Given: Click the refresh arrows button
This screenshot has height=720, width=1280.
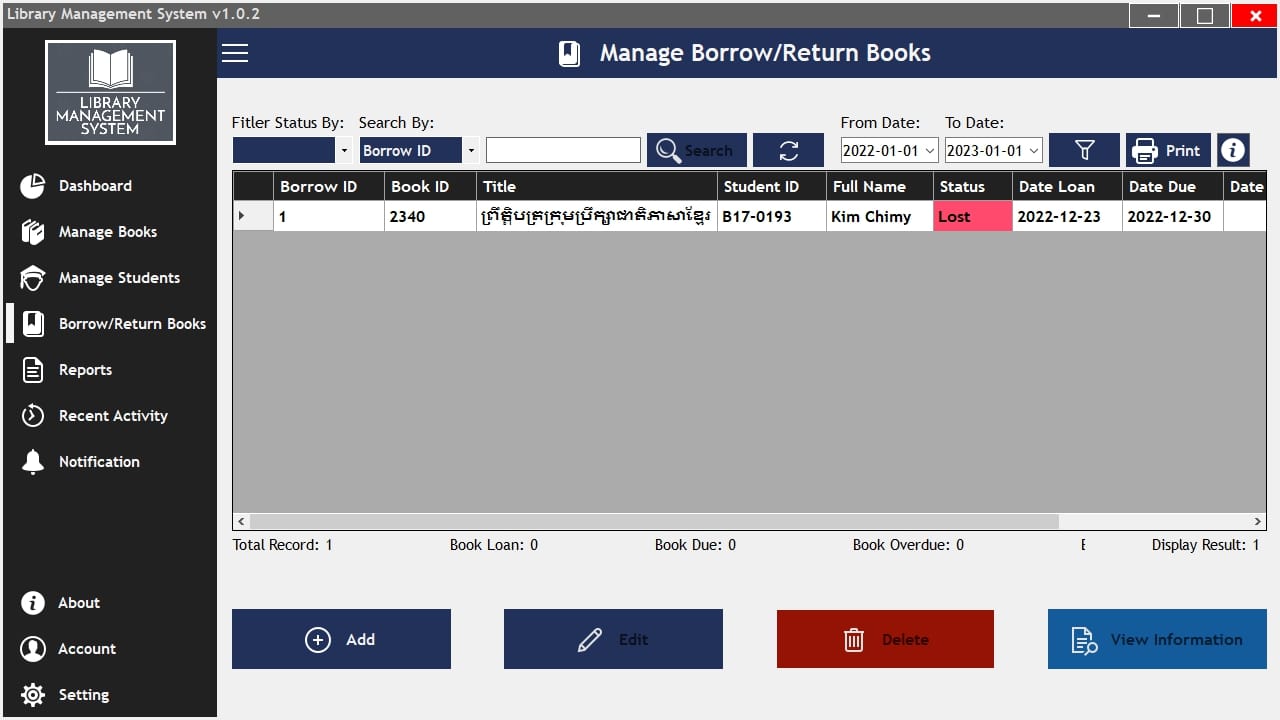Looking at the screenshot, I should click(788, 150).
